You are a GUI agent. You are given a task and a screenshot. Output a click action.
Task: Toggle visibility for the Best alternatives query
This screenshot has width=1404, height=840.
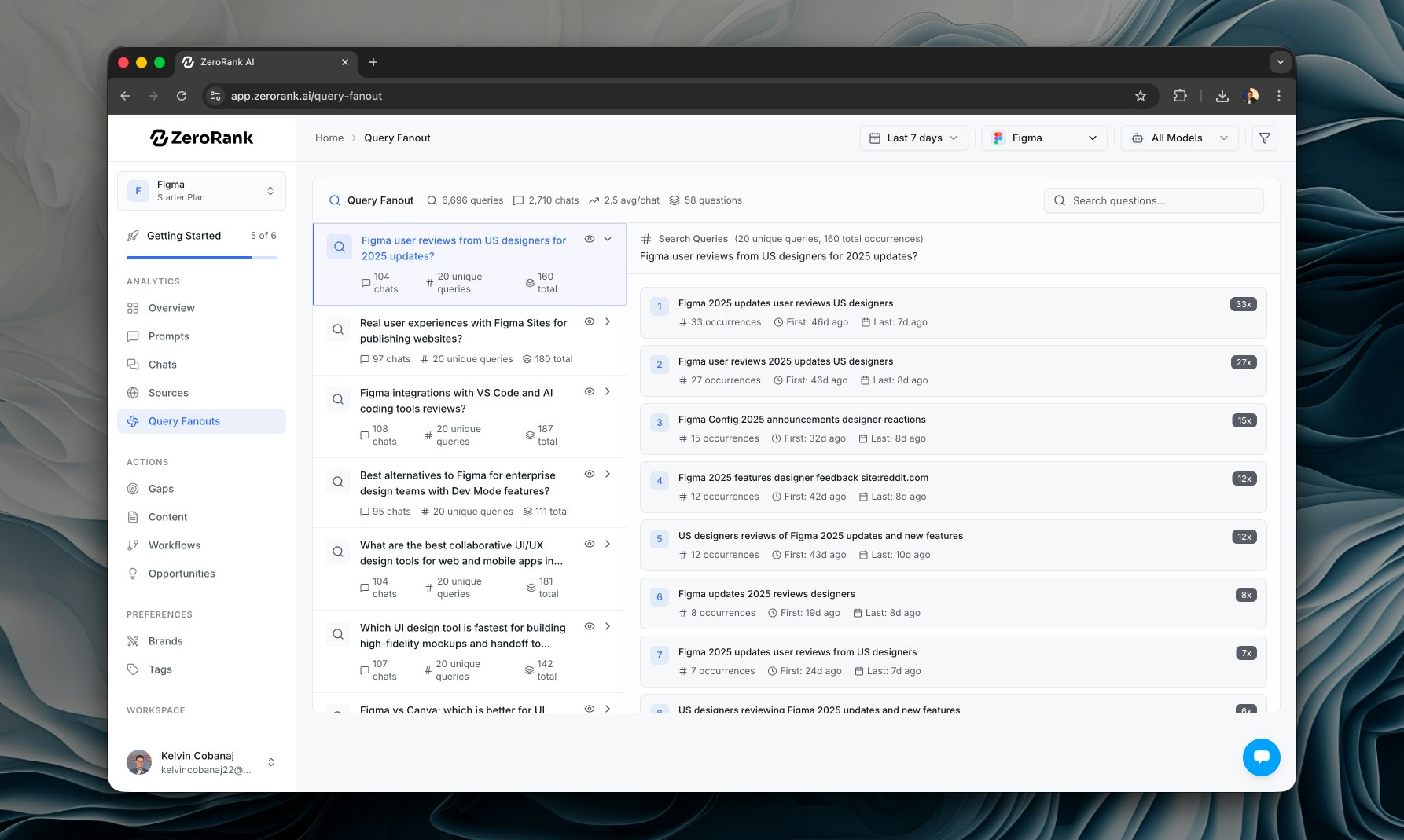pos(589,474)
